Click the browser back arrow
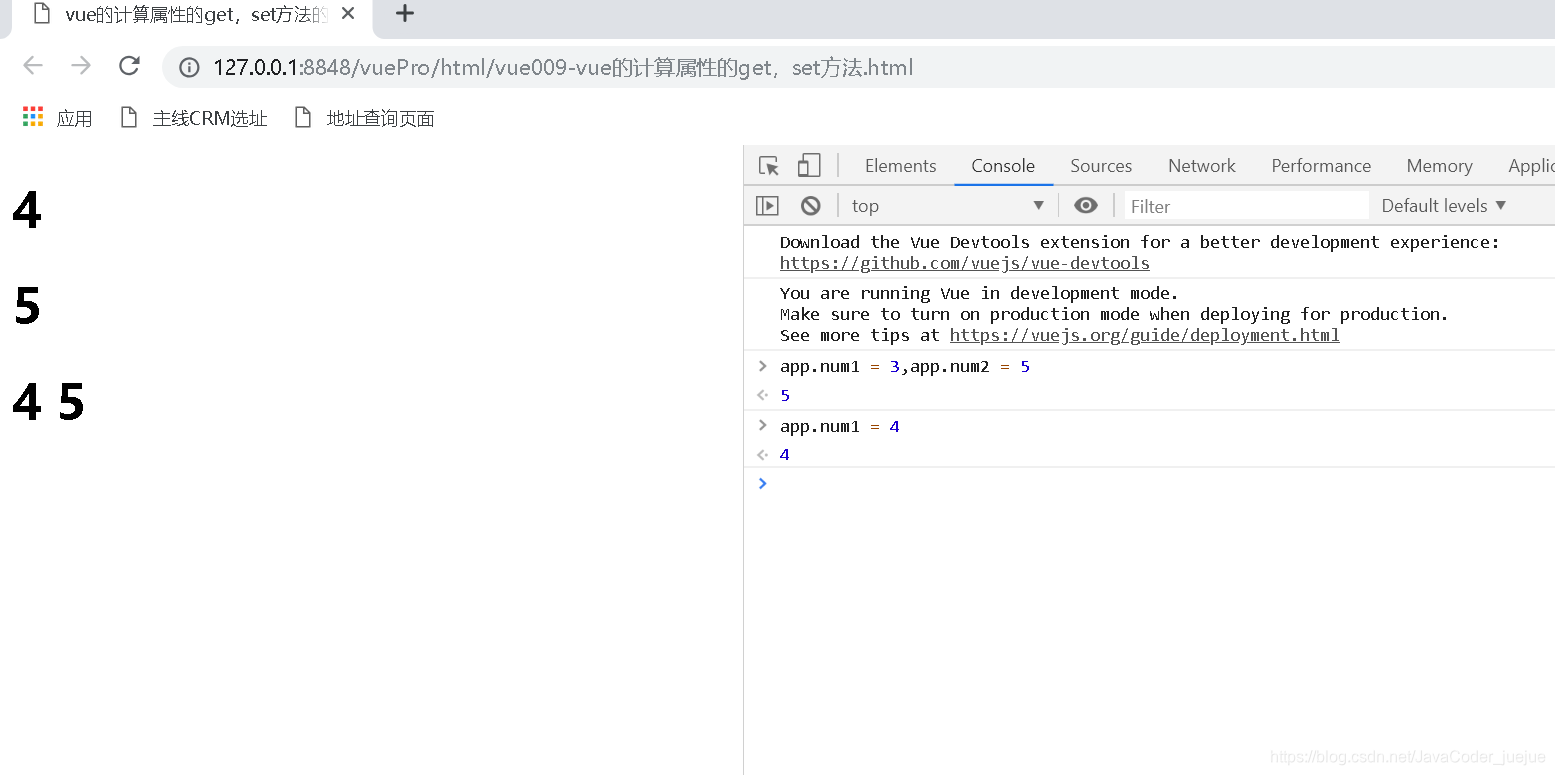This screenshot has height=775, width=1555. 32,66
